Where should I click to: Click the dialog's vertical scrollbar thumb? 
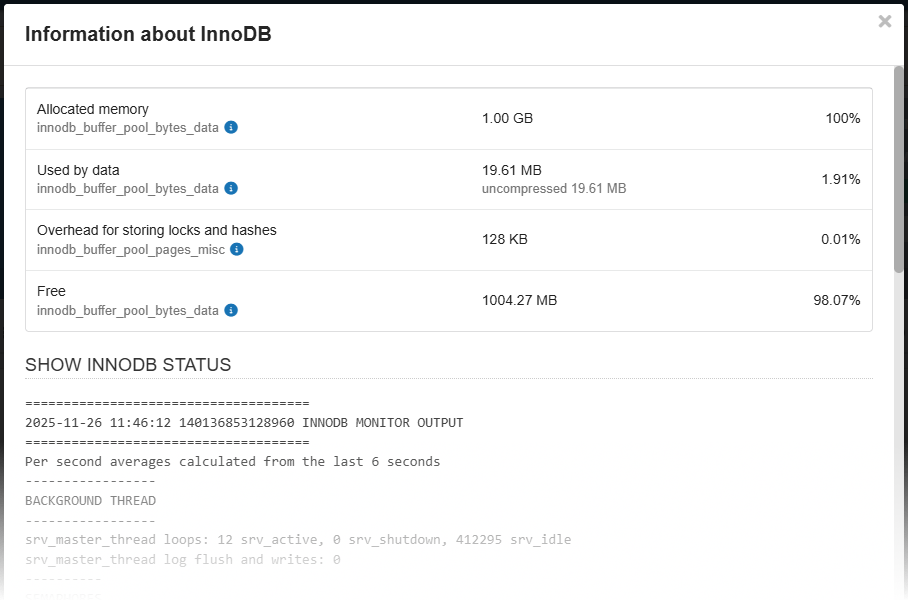coord(899,168)
